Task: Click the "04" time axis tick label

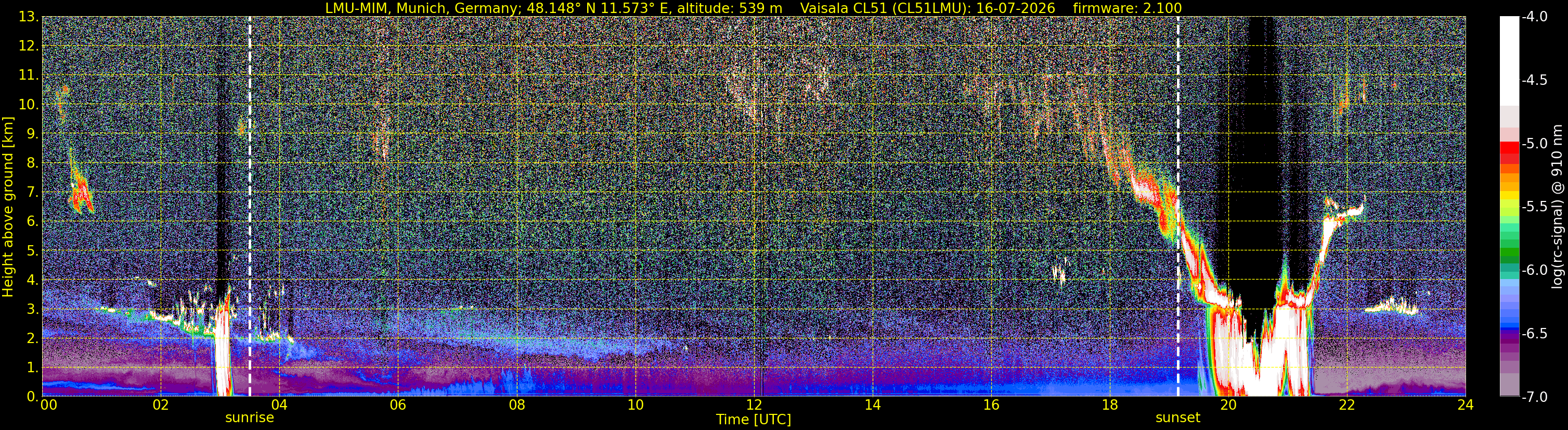Action: [279, 406]
